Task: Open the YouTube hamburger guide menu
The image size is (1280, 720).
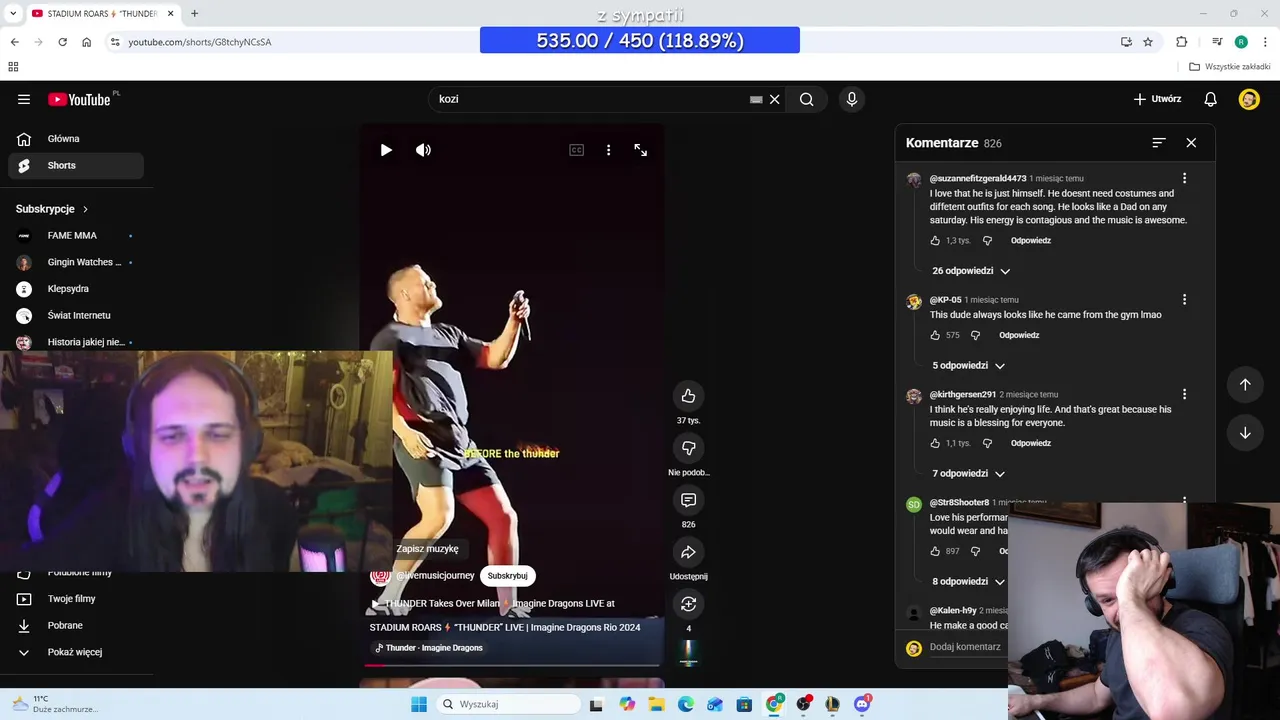Action: pyautogui.click(x=24, y=99)
